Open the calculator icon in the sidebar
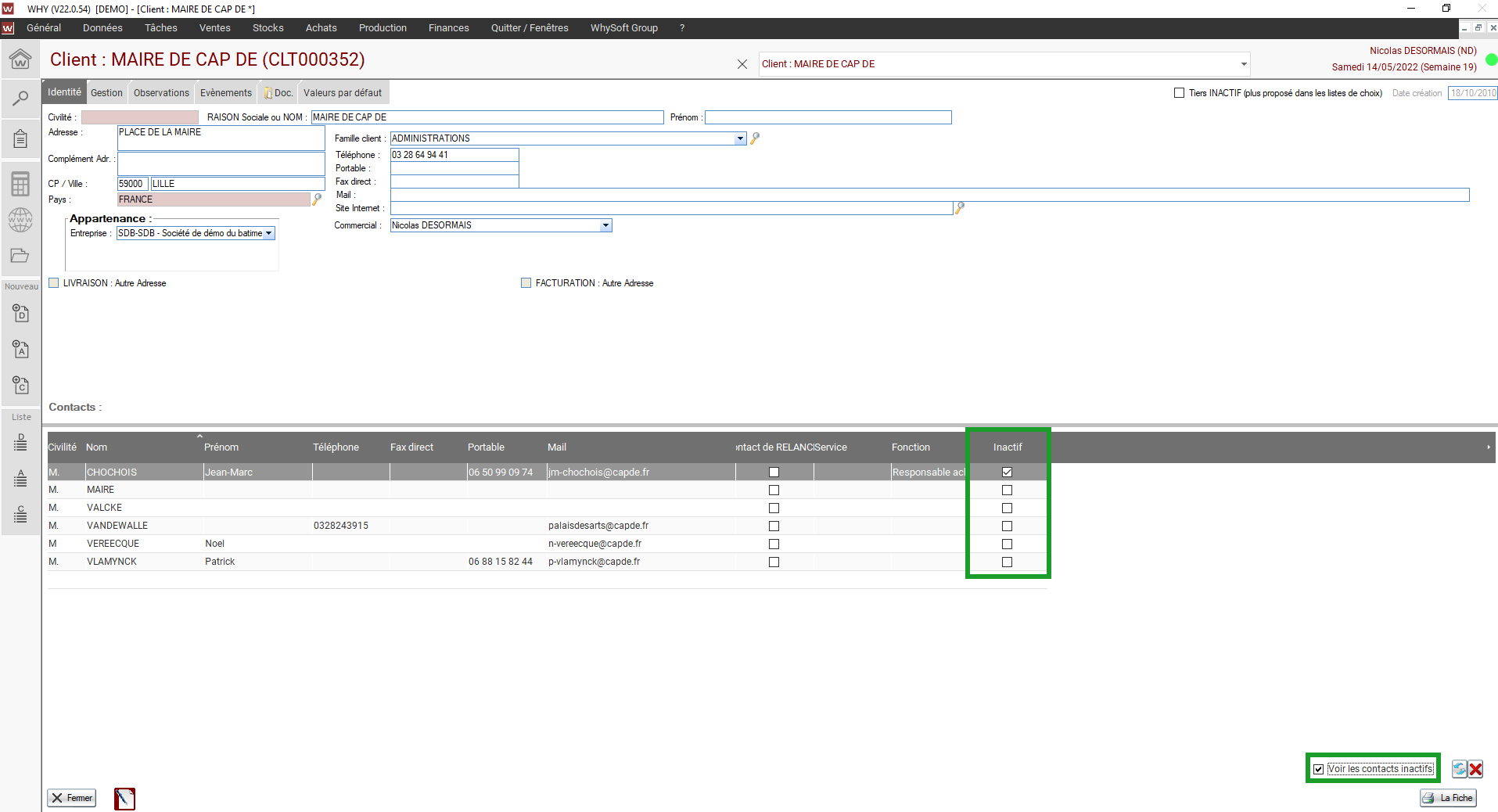Image resolution: width=1498 pixels, height=812 pixels. 20,184
